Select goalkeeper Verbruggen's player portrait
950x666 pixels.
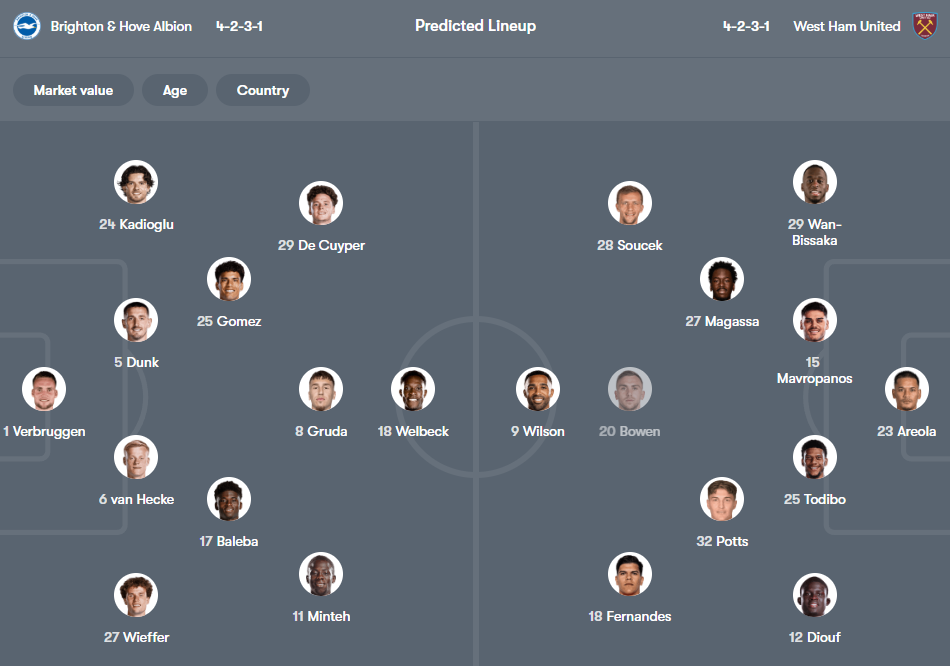44,389
